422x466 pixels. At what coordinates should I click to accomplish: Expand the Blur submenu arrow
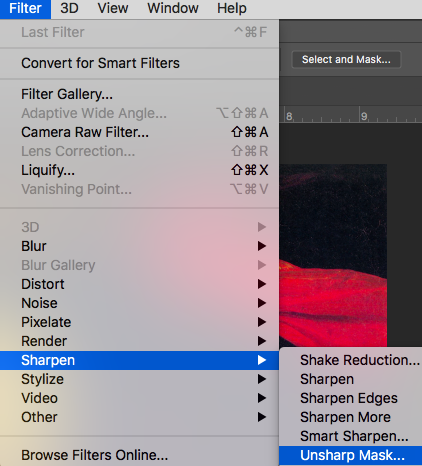(262, 246)
